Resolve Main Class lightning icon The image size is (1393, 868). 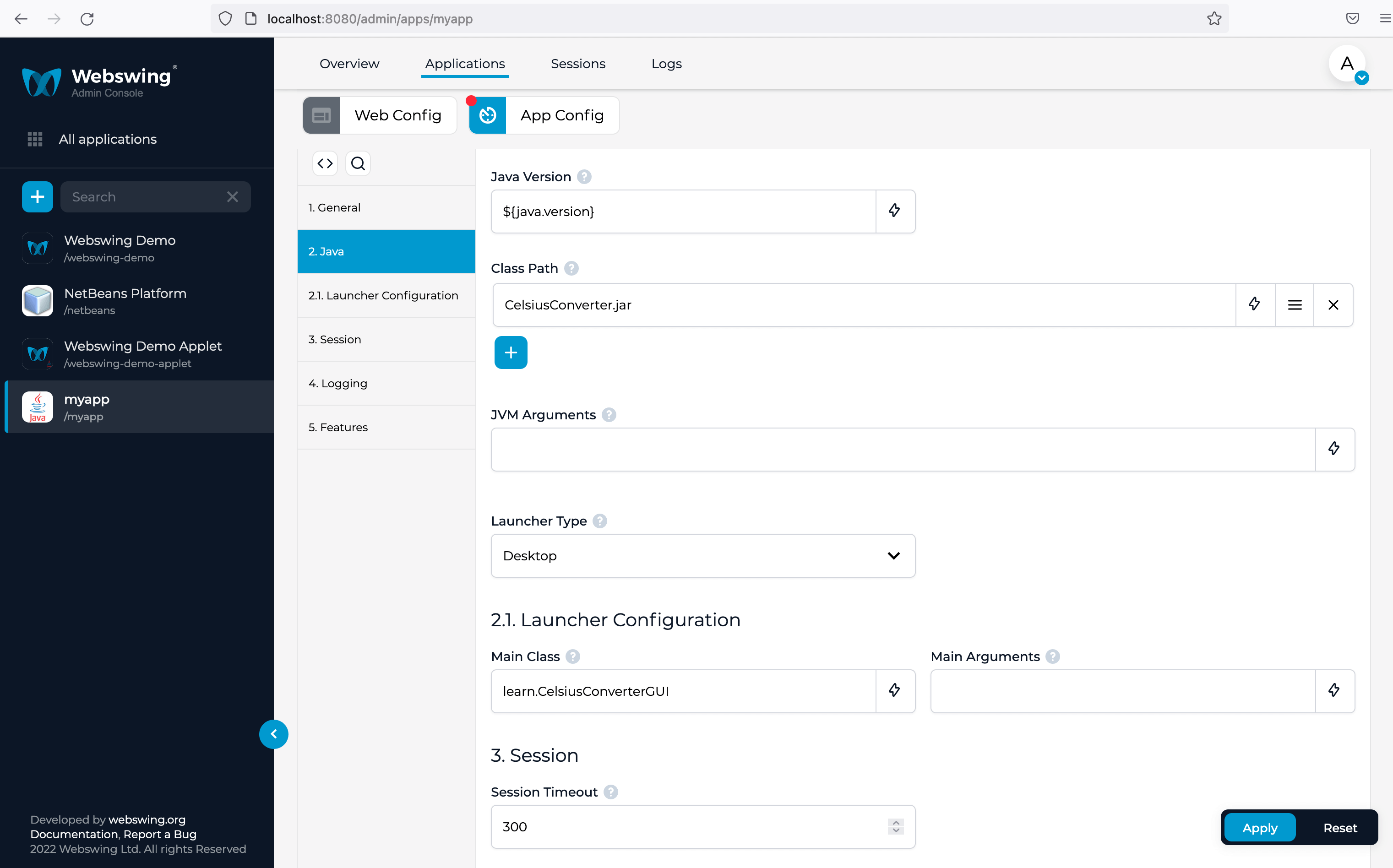pyautogui.click(x=895, y=691)
